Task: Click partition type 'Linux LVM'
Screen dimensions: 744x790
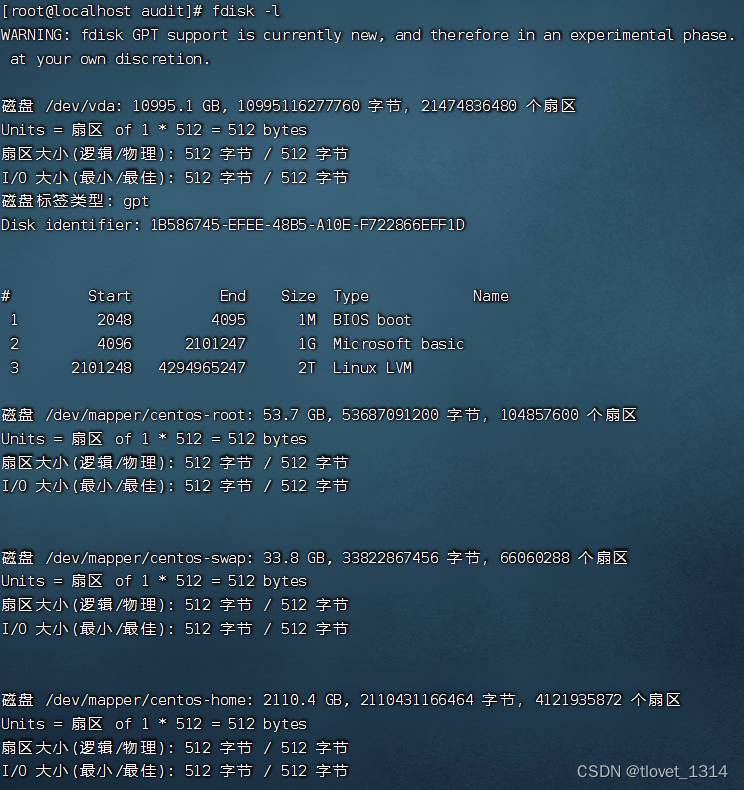Action: pyautogui.click(x=372, y=368)
